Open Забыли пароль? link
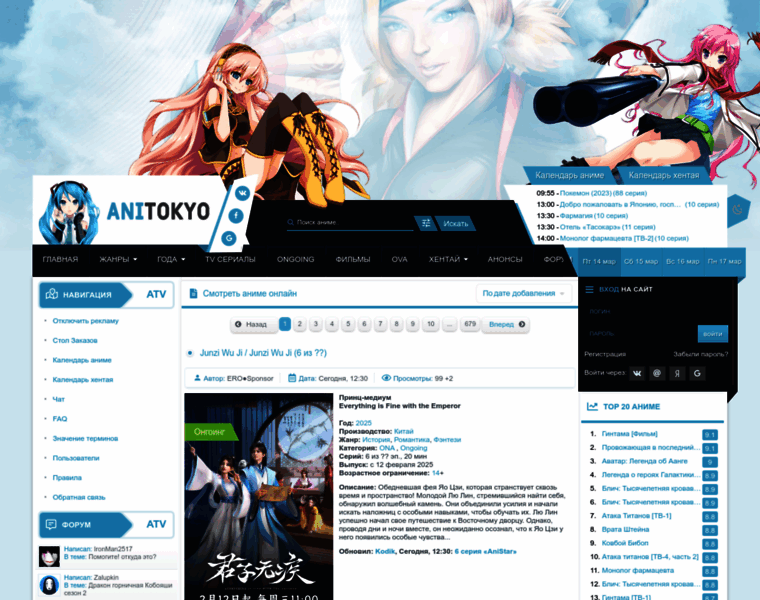The width and height of the screenshot is (760, 600). pos(700,354)
